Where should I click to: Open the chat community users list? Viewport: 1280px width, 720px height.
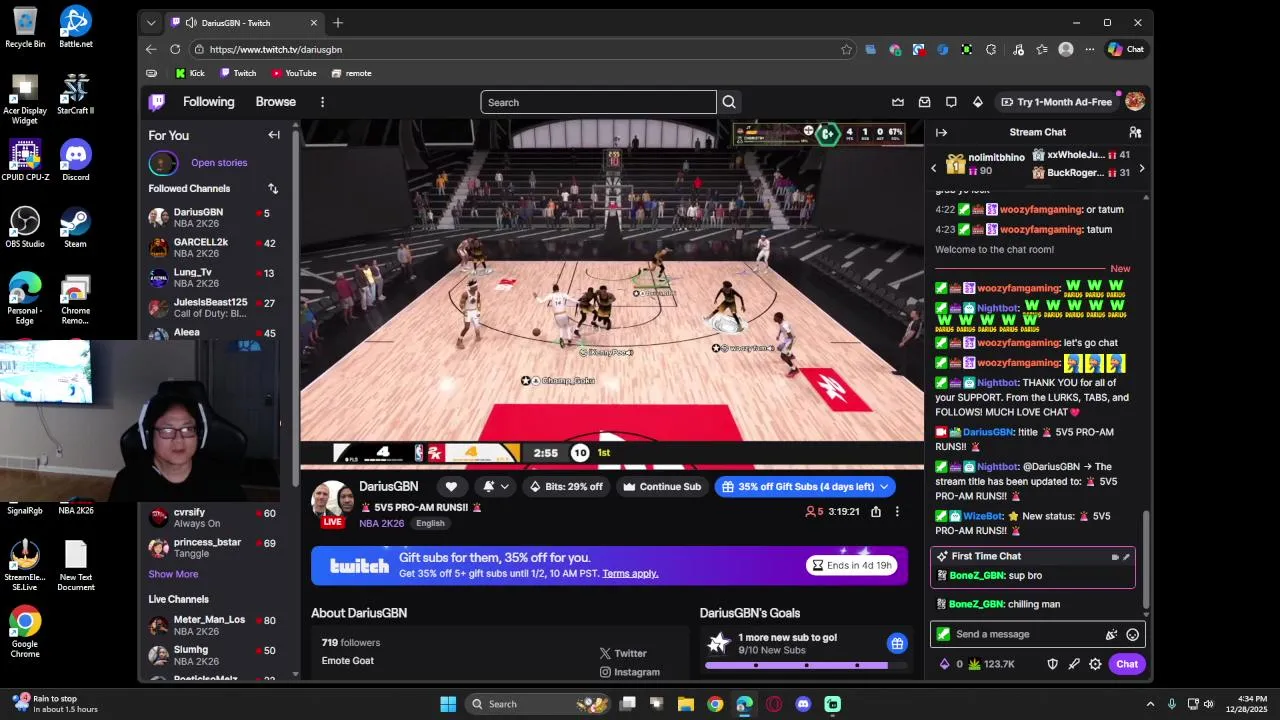tap(1135, 132)
